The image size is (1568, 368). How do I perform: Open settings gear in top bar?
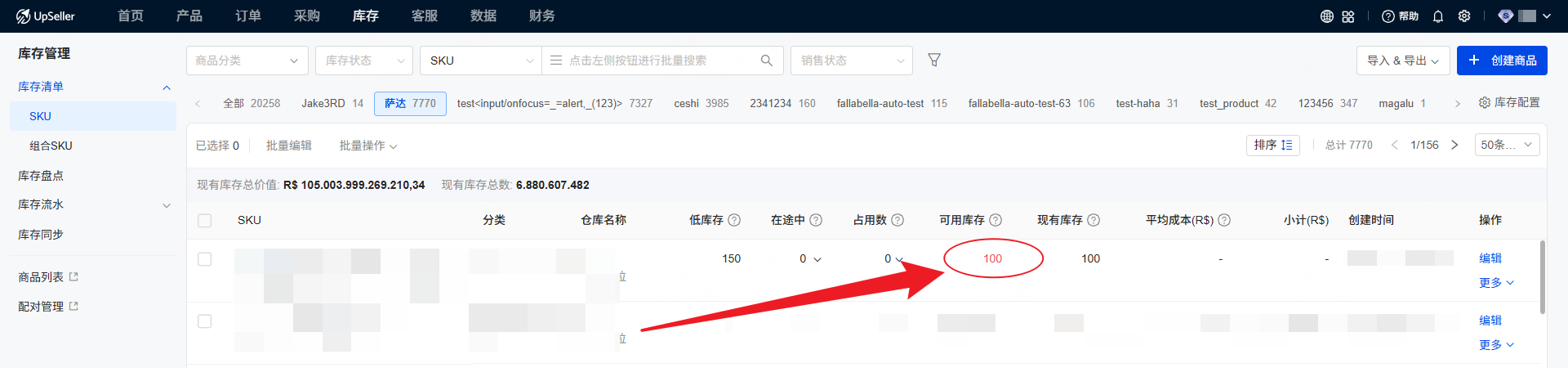click(x=1464, y=16)
